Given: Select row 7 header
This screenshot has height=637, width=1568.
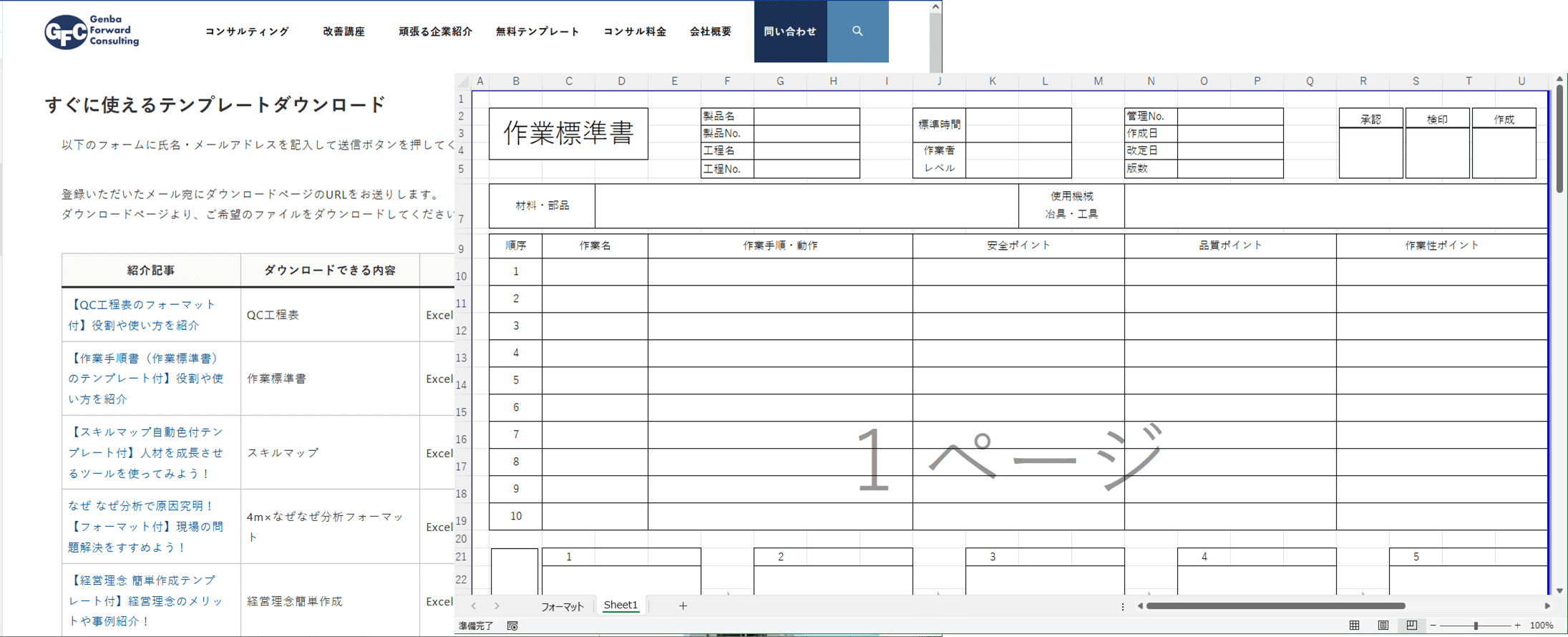Looking at the screenshot, I should [462, 206].
